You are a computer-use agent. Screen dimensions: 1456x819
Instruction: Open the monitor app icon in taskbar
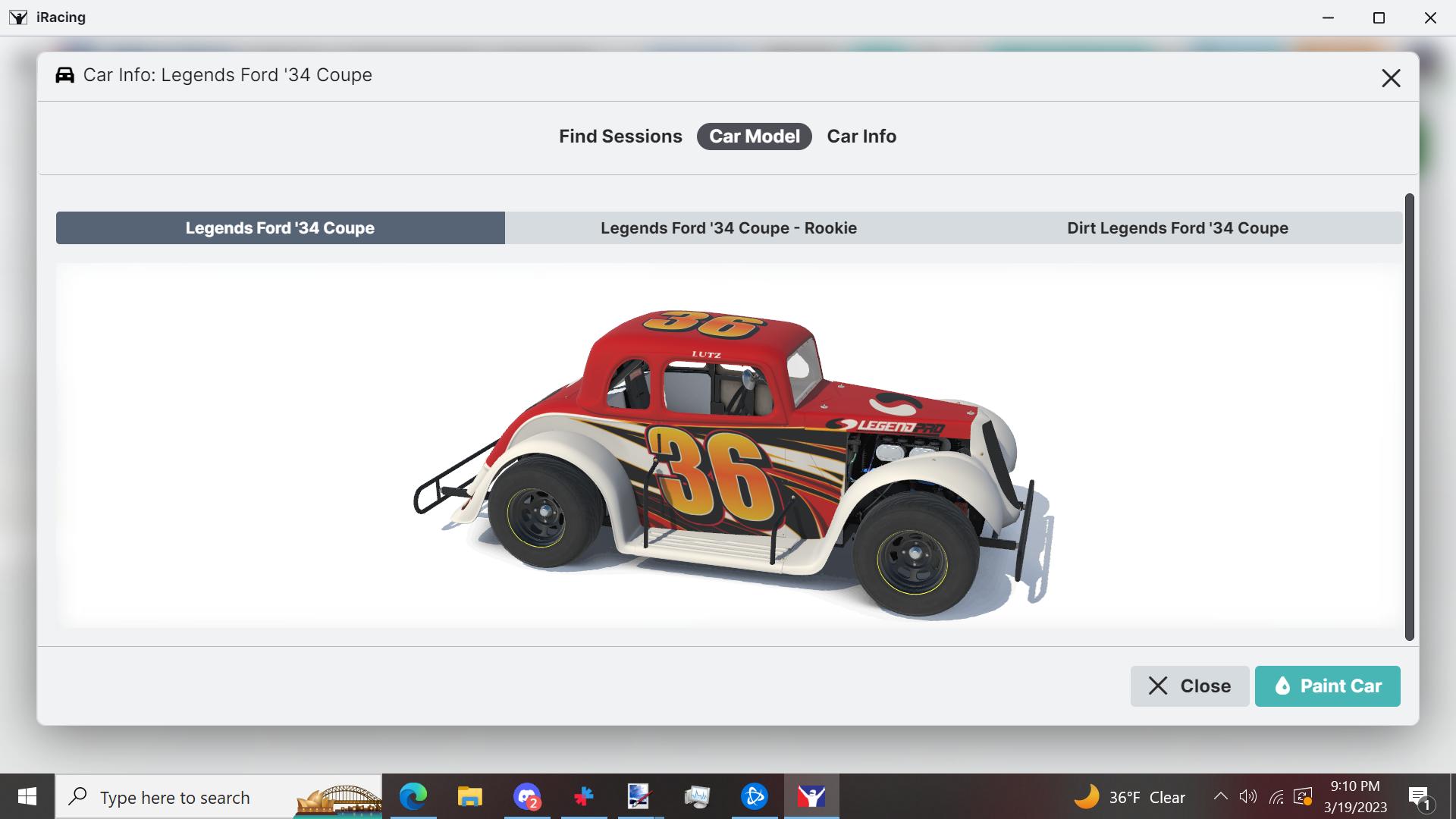click(697, 796)
